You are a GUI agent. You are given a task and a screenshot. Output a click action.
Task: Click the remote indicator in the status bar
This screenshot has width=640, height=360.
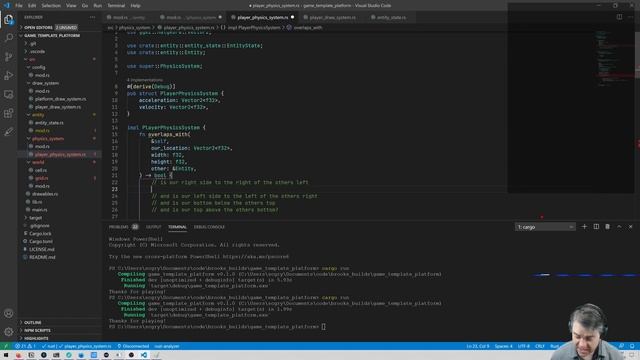6,346
